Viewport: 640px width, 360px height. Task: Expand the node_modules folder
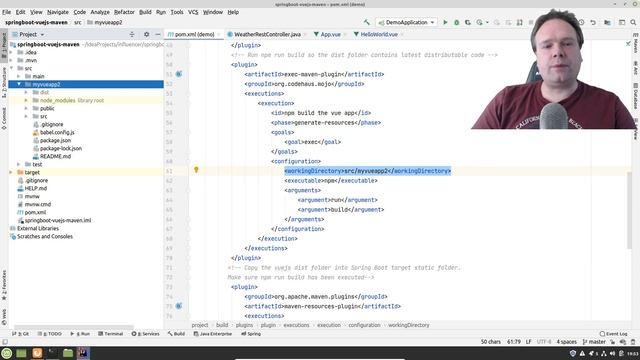[26, 100]
